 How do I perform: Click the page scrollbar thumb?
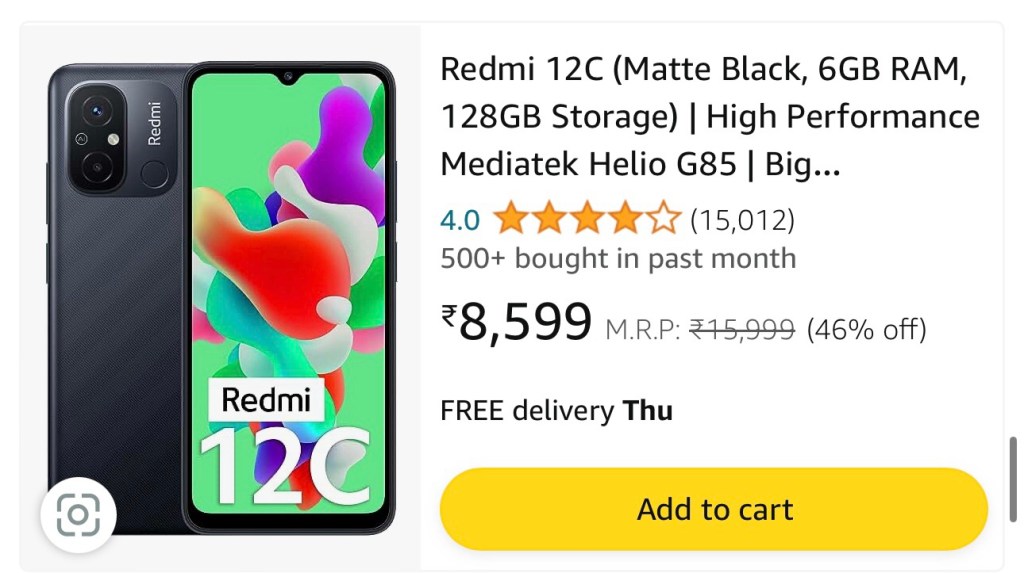pyautogui.click(x=1013, y=480)
